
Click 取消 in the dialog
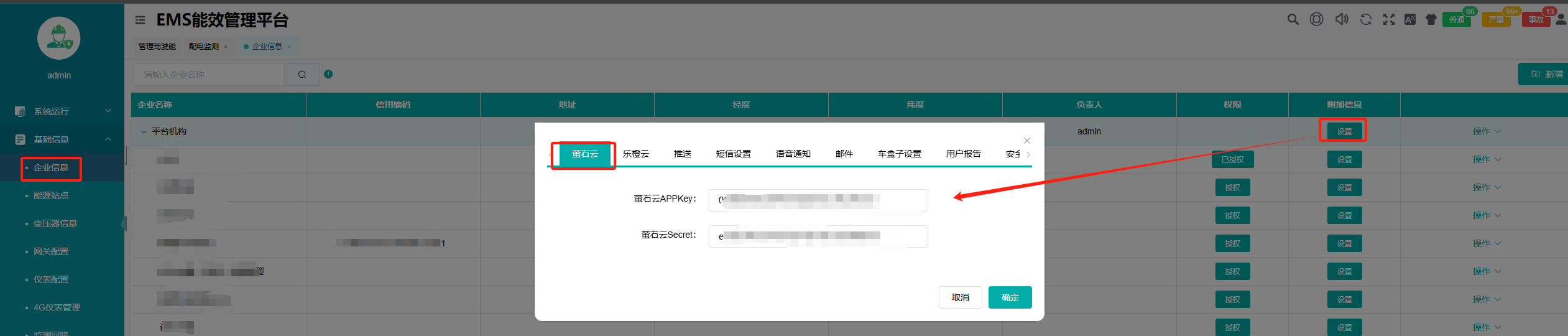tap(961, 297)
